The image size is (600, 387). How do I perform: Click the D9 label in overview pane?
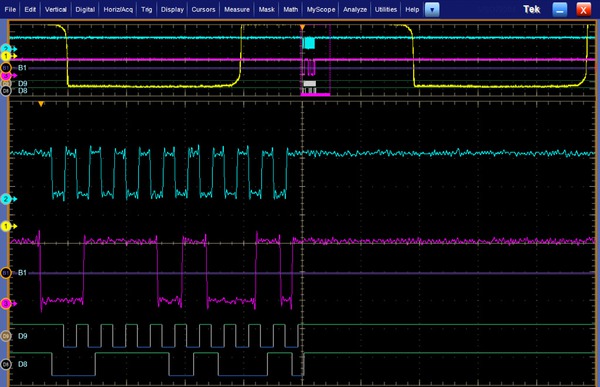(x=23, y=83)
